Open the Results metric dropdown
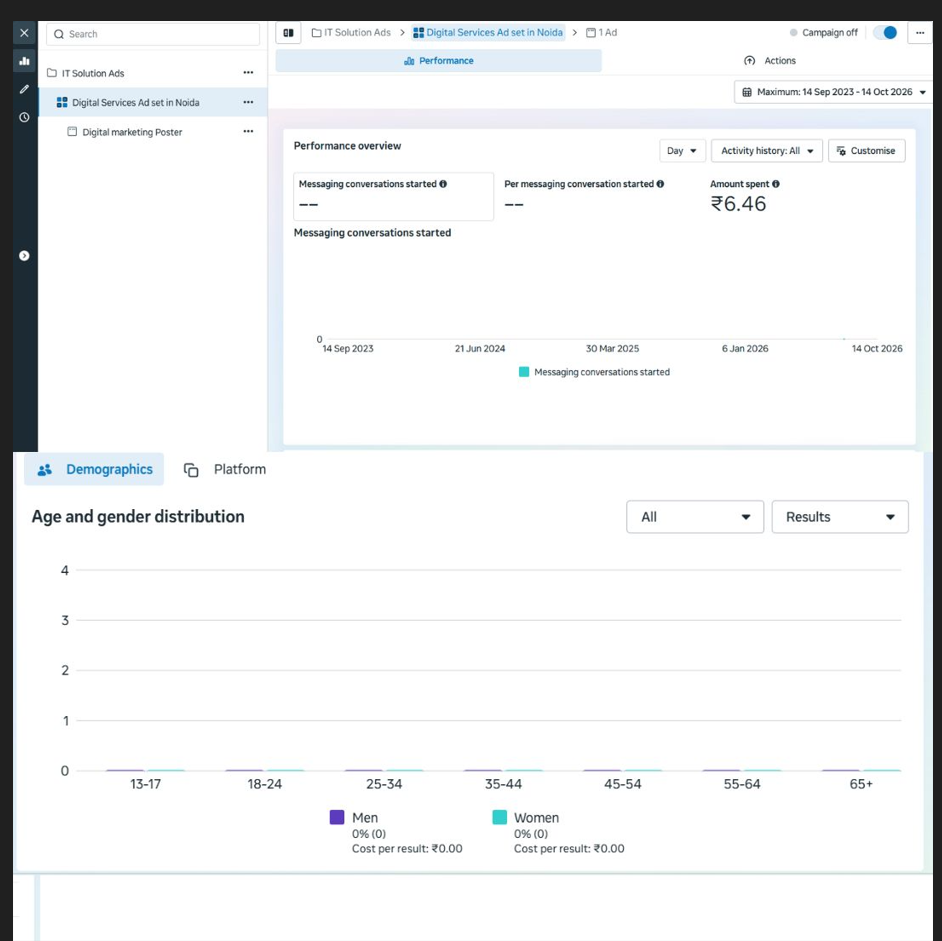 point(840,517)
